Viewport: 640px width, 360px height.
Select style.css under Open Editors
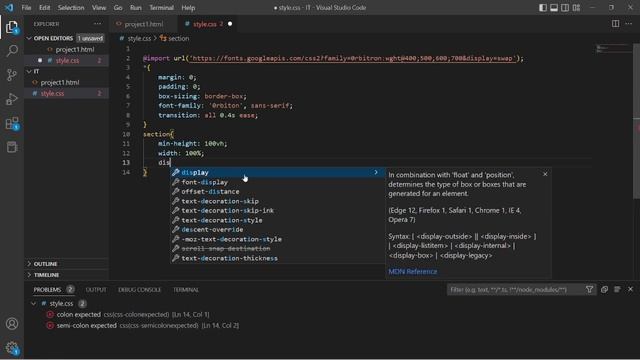[67, 60]
